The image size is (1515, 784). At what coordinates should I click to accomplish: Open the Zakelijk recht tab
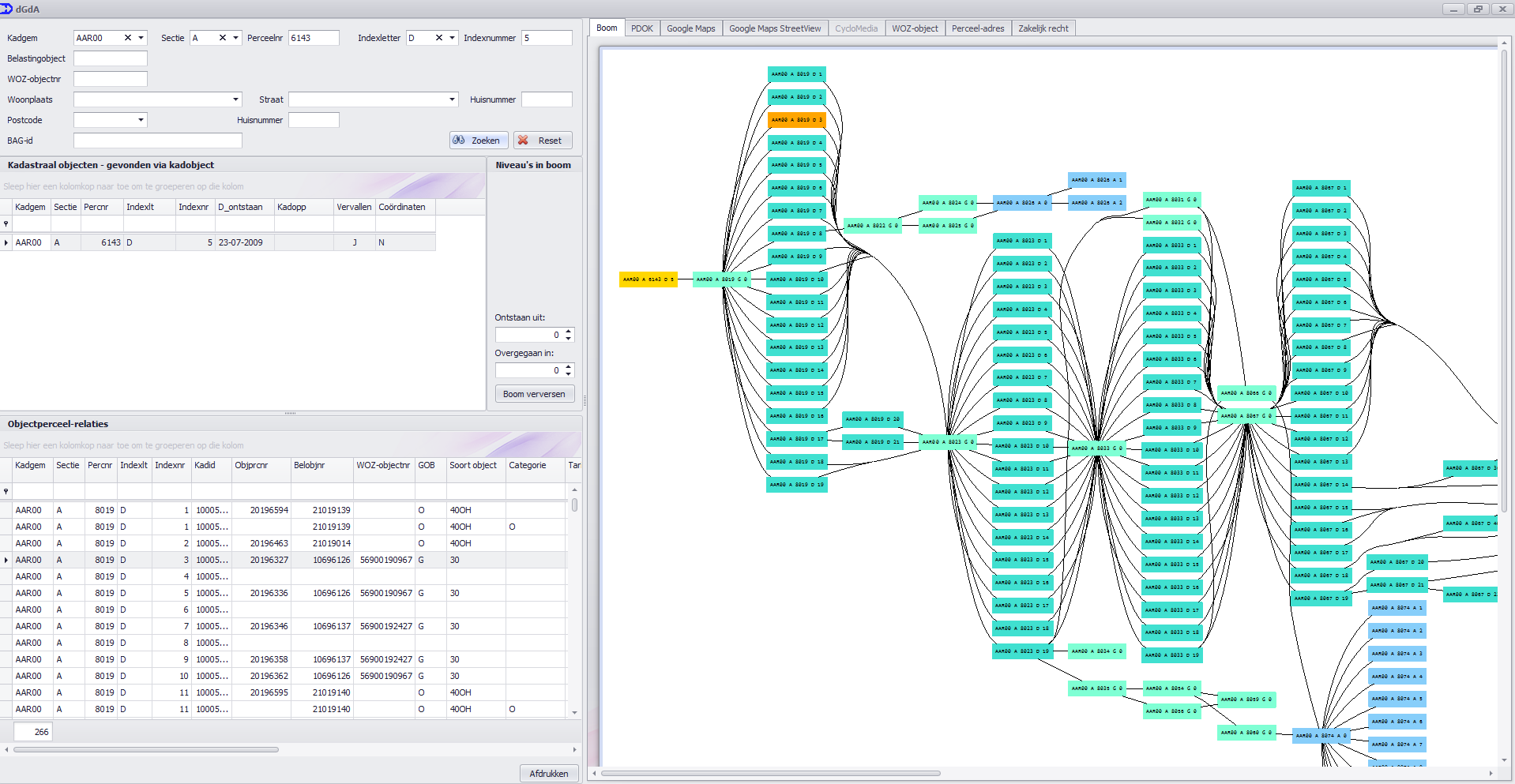pos(1043,28)
